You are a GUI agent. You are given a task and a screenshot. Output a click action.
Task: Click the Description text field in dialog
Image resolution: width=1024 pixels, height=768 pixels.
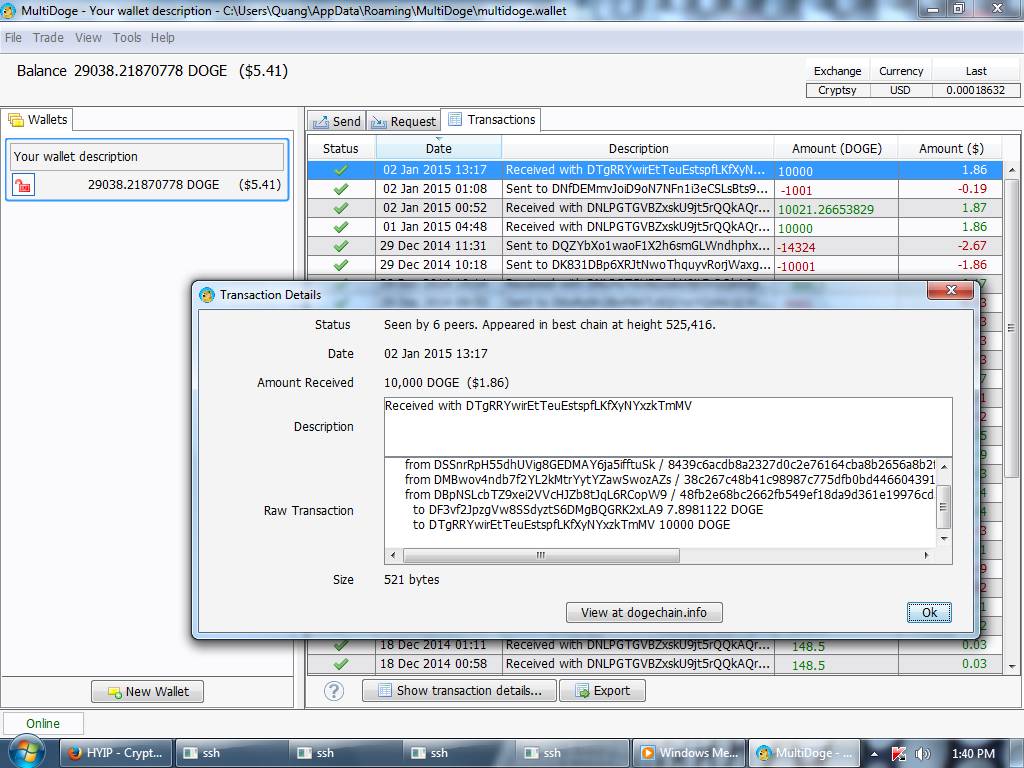[x=668, y=427]
